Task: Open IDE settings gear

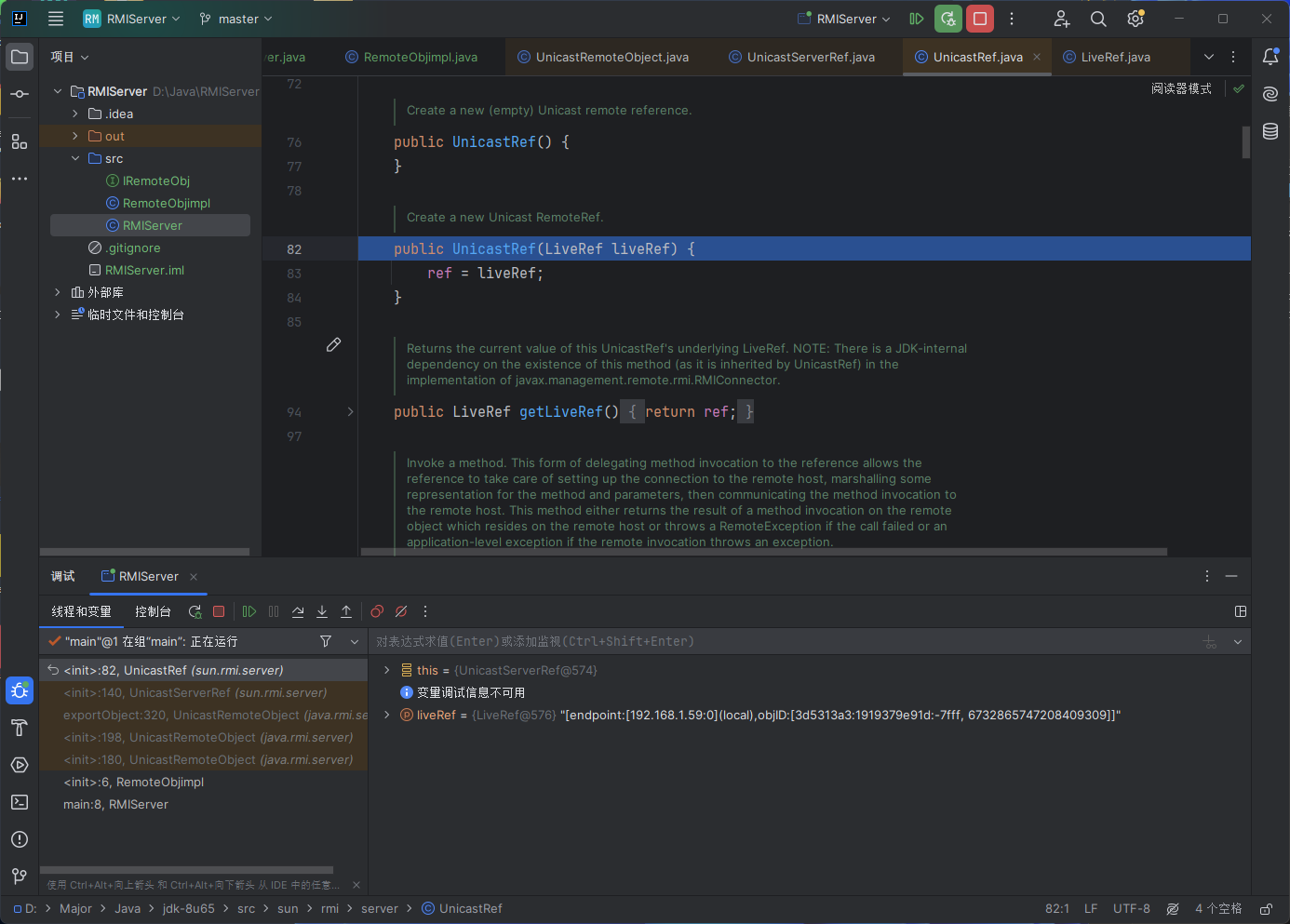Action: [1135, 19]
